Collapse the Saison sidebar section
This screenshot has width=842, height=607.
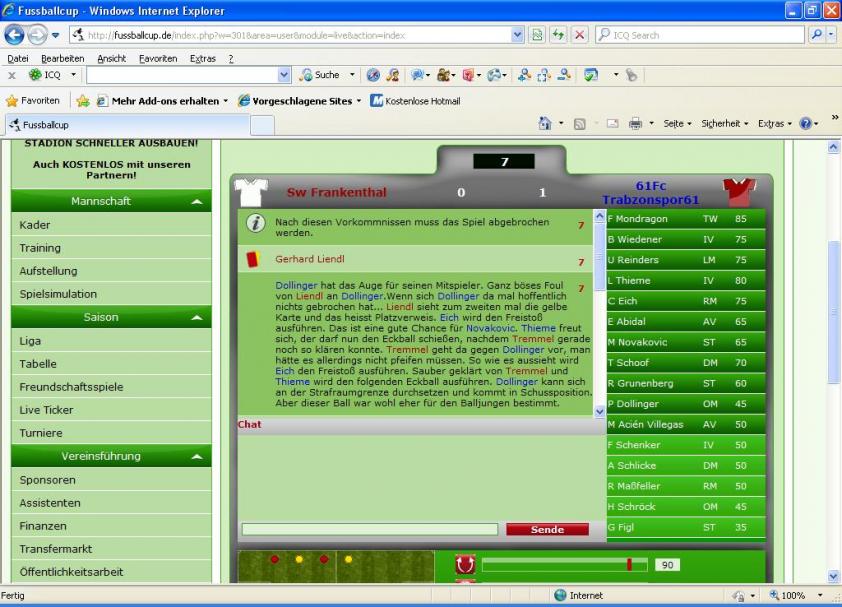(196, 318)
